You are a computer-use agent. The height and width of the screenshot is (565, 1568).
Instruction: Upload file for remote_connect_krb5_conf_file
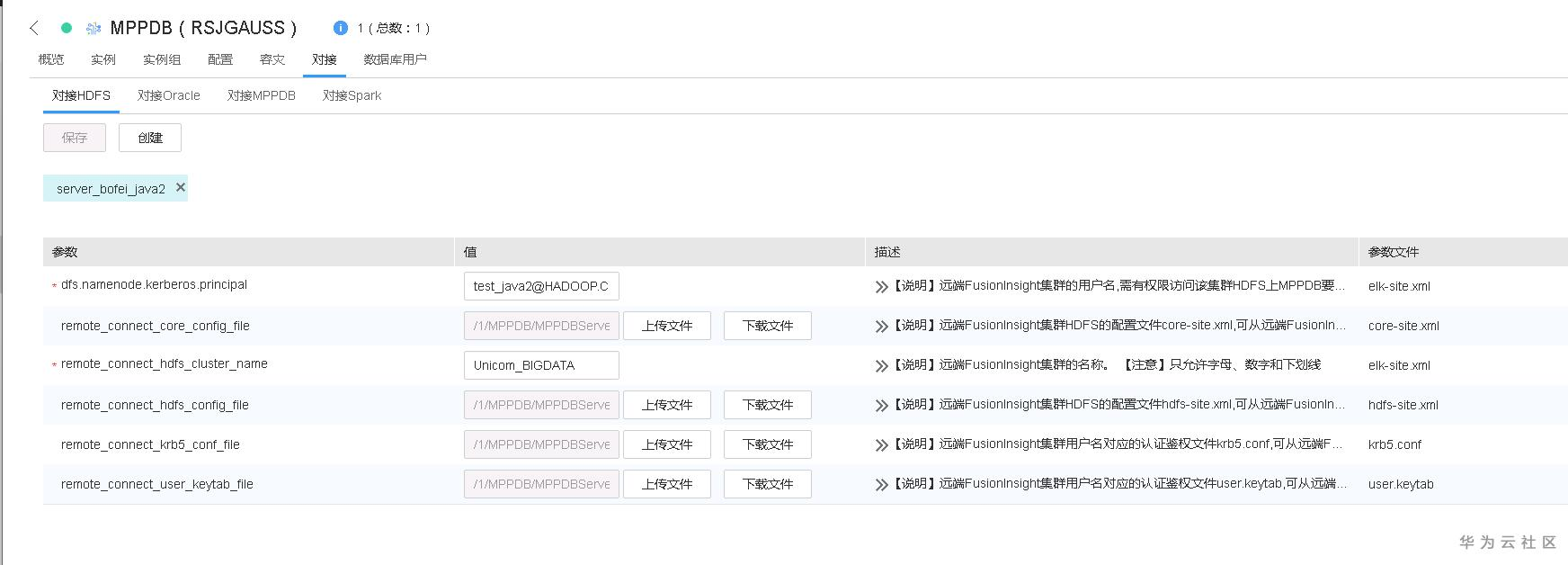pyautogui.click(x=666, y=444)
